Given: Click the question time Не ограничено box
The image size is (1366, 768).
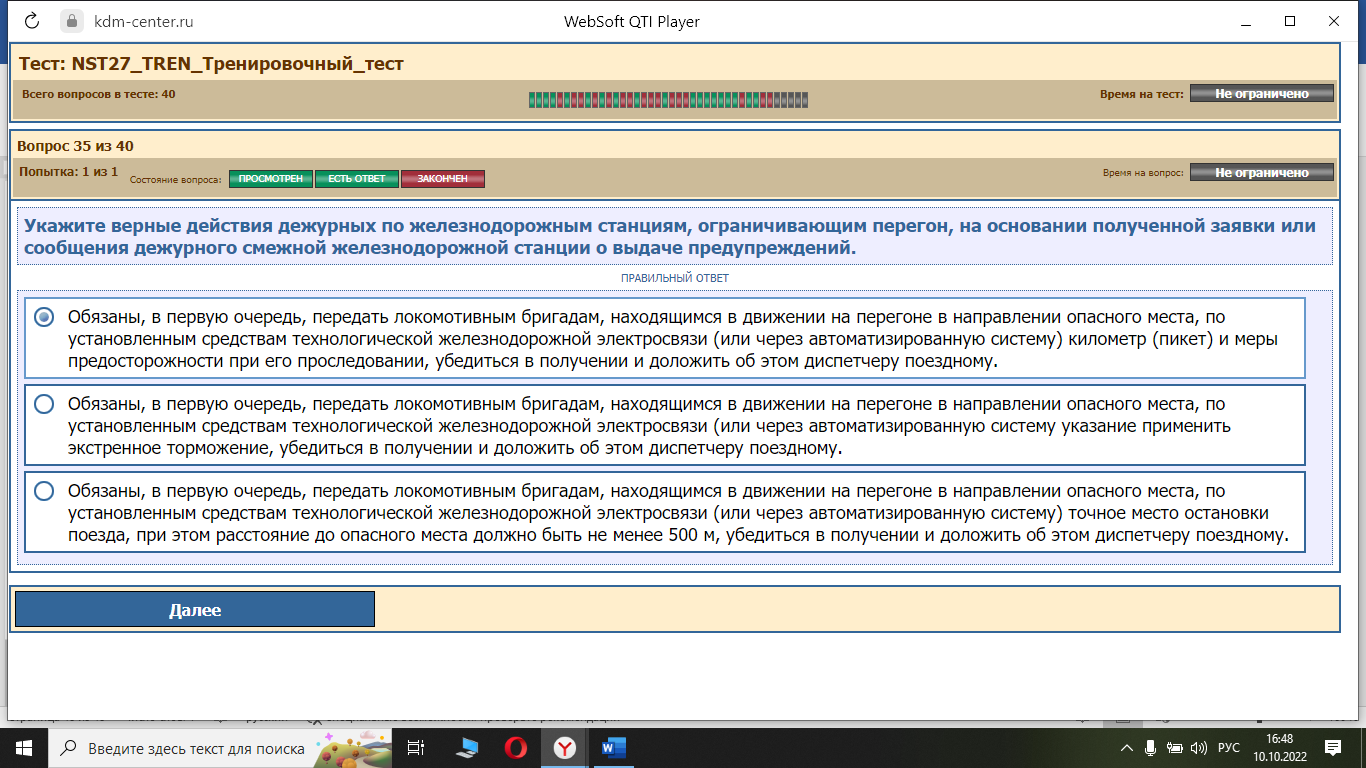Looking at the screenshot, I should (x=1262, y=172).
